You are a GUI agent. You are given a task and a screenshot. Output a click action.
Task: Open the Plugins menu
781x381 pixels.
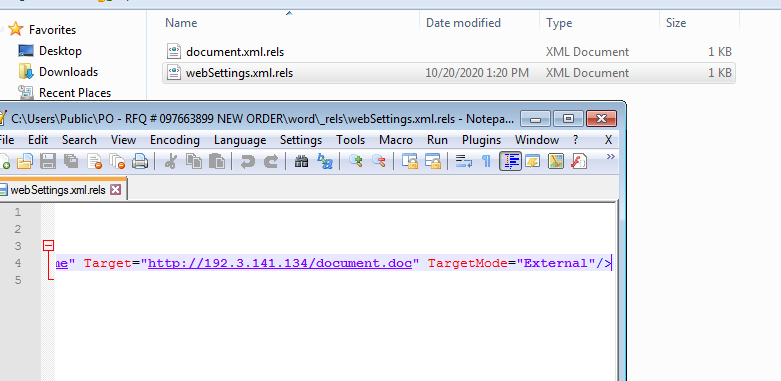481,140
